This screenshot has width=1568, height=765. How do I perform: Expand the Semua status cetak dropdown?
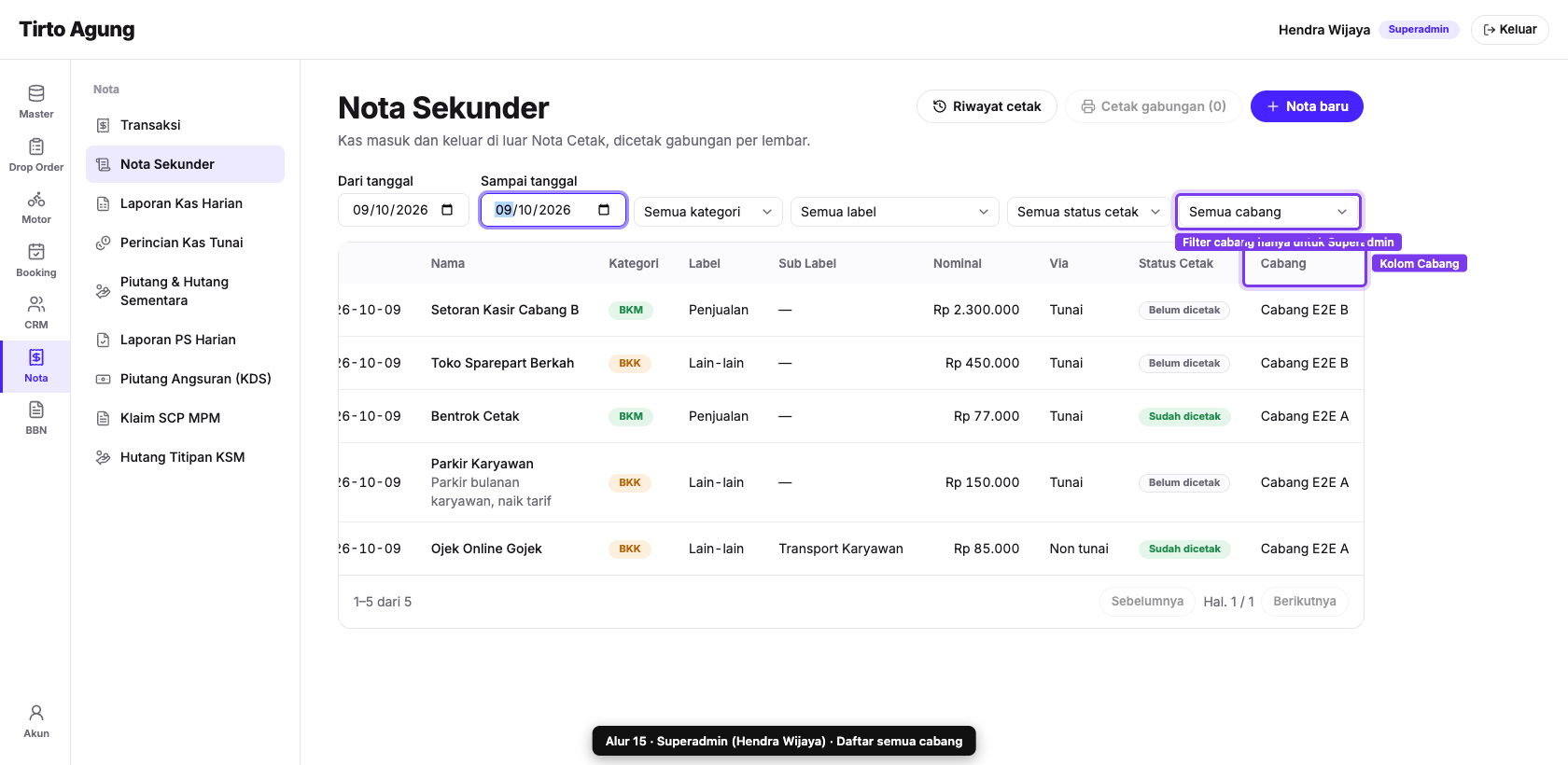click(1088, 212)
